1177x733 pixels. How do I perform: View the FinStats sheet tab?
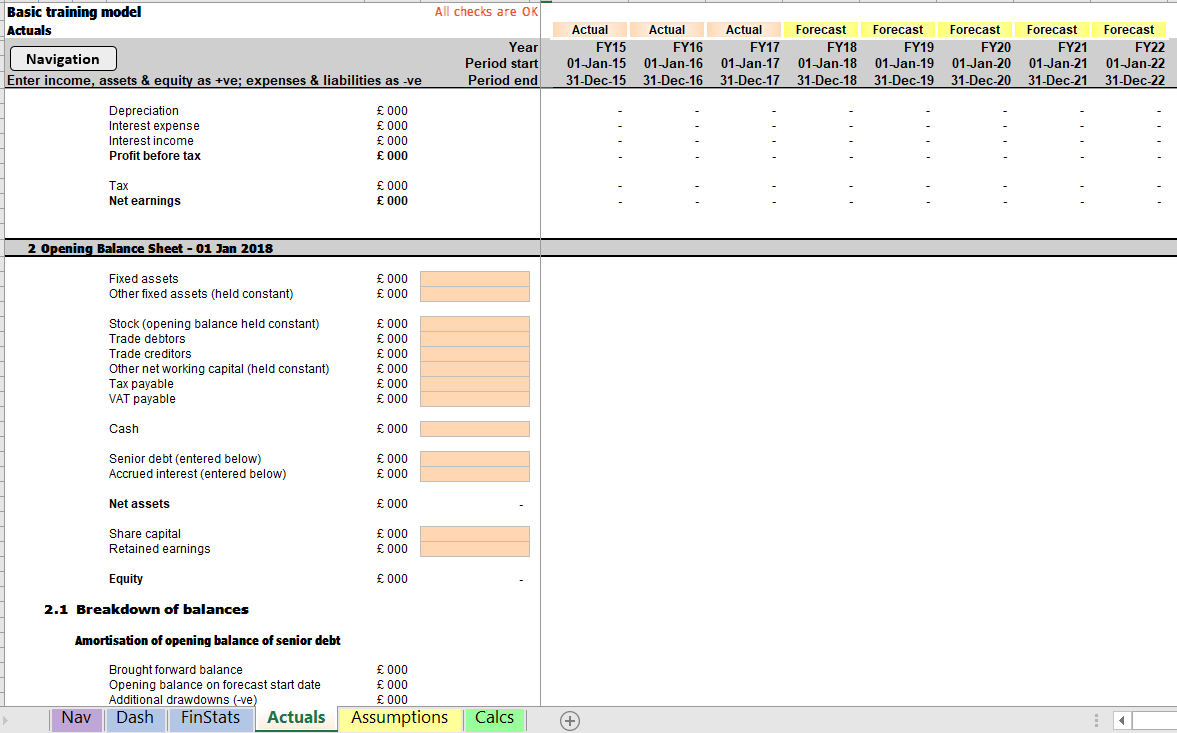point(211,719)
